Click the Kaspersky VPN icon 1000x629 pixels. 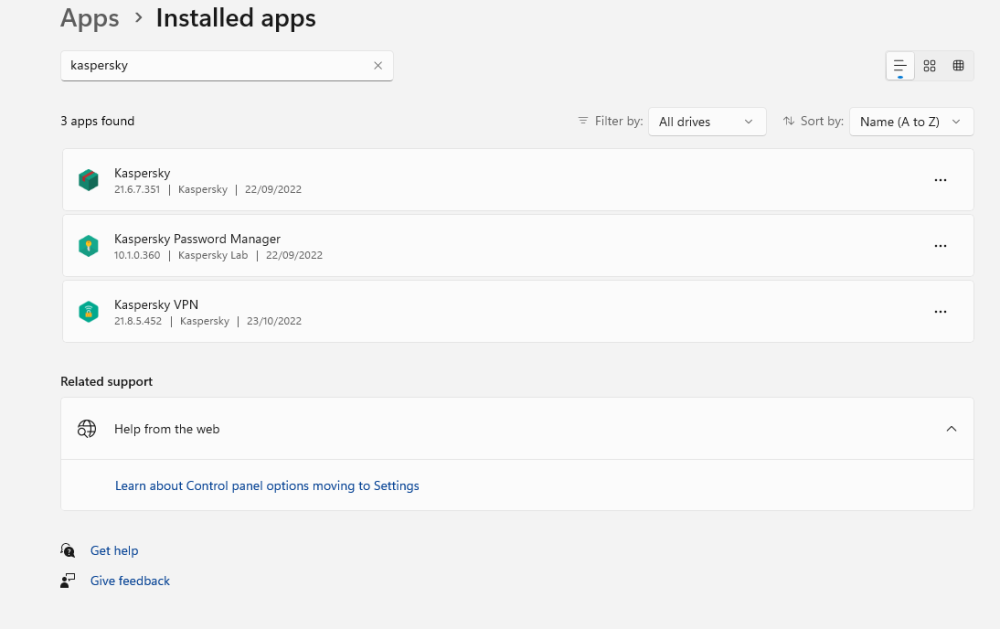88,311
